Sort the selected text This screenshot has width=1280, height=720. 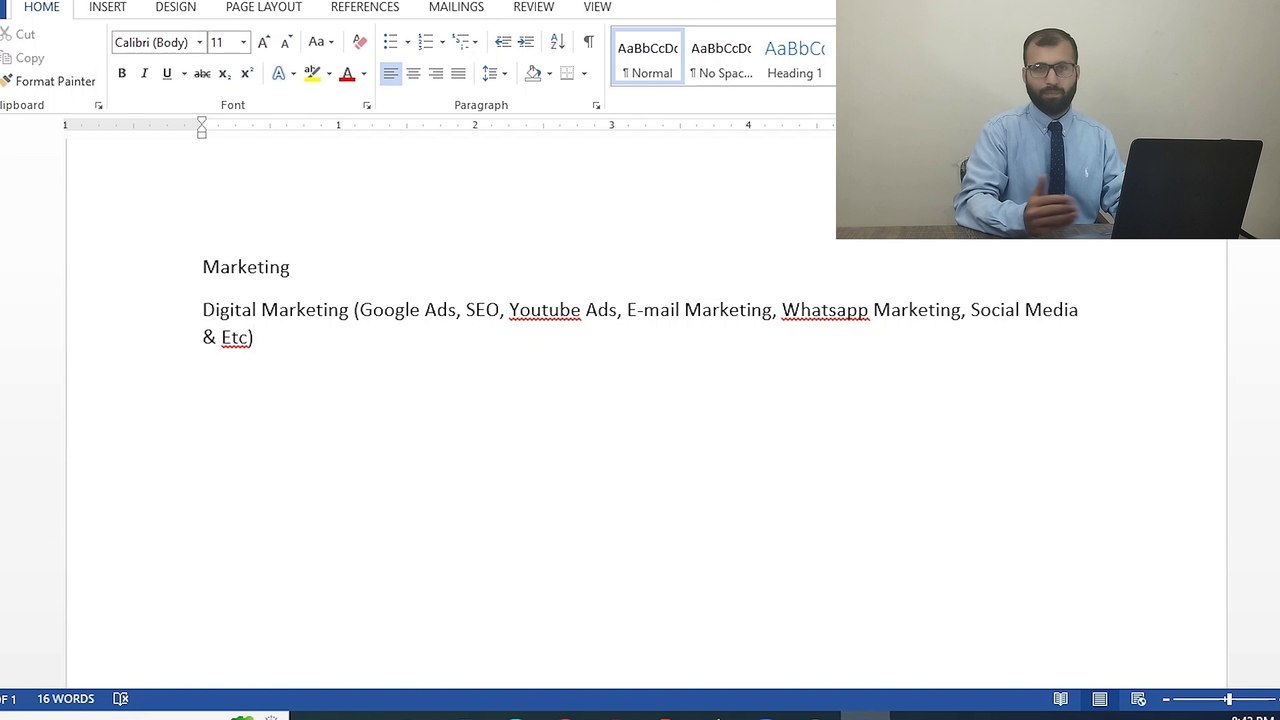tap(558, 42)
